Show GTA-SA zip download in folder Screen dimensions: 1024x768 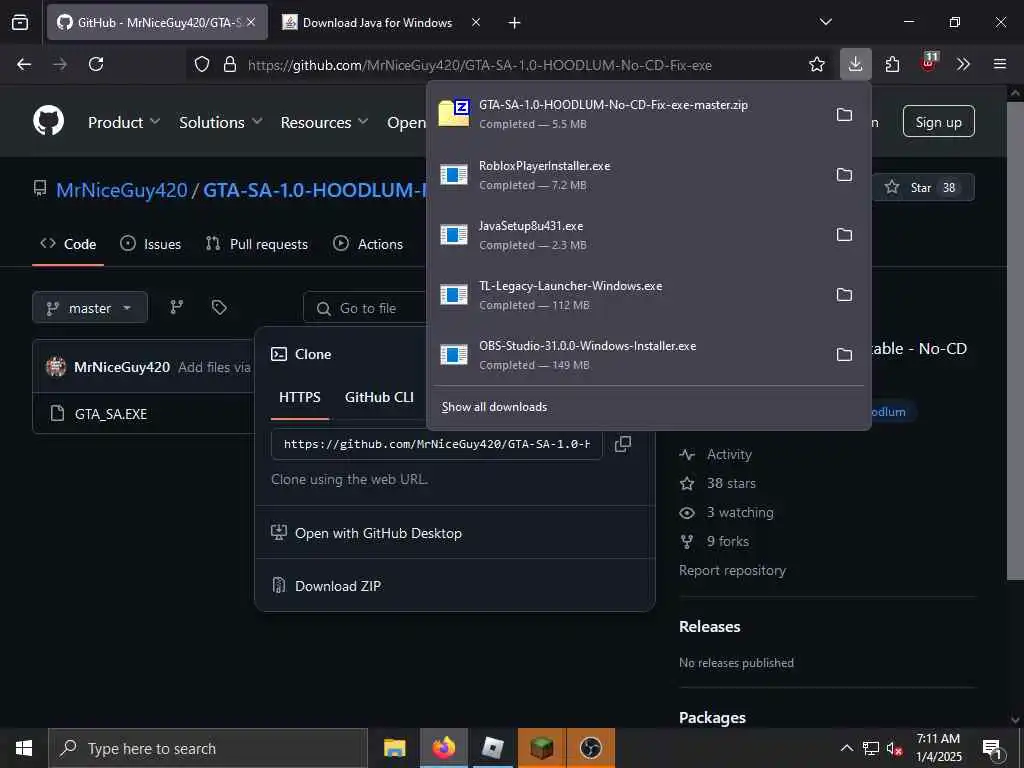click(844, 114)
